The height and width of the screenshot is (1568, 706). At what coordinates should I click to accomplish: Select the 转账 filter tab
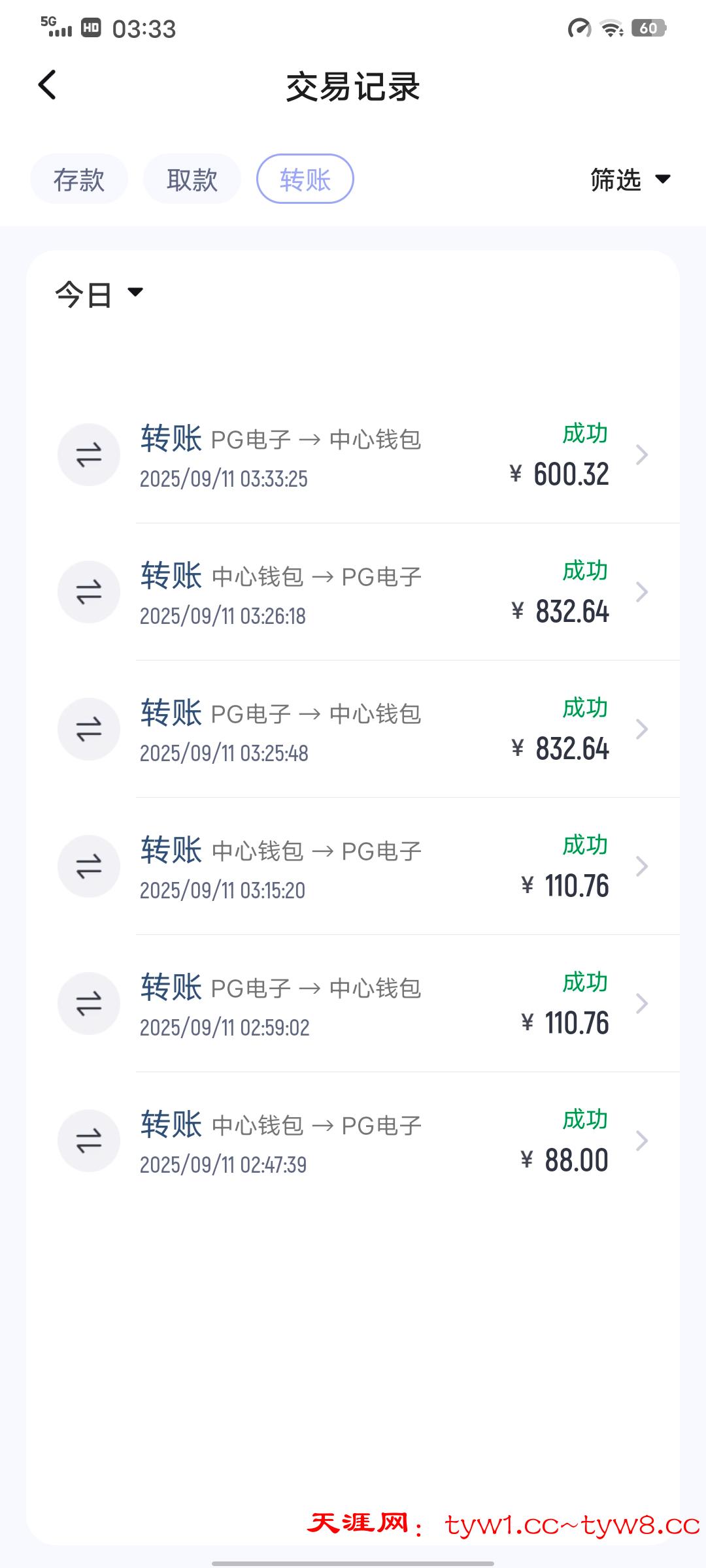[x=305, y=179]
